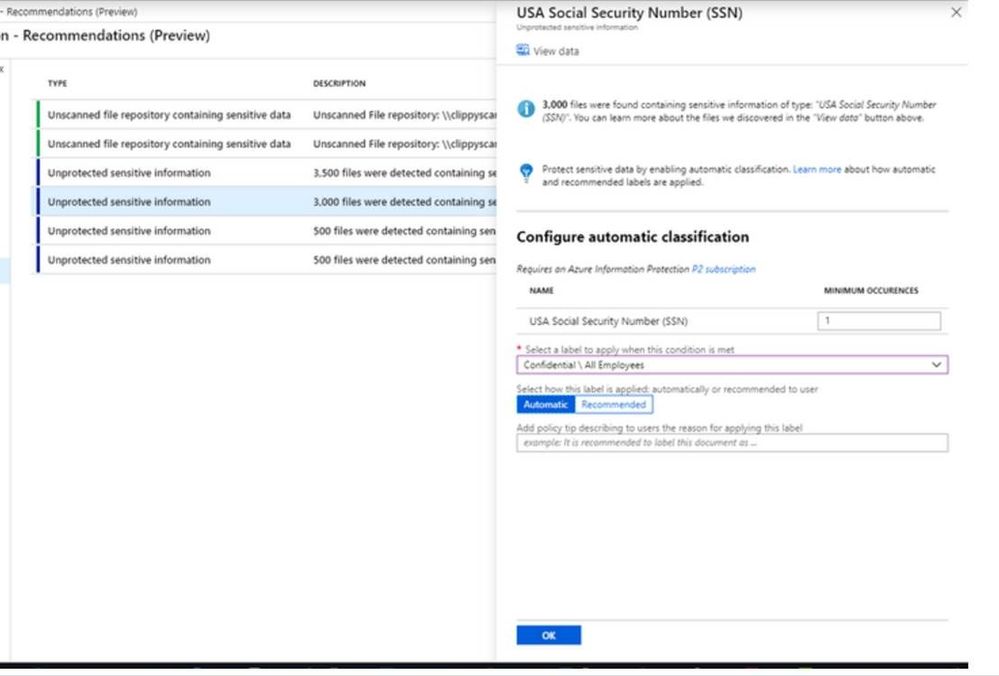Close the SSN panel with X
999x676 pixels.
pos(956,13)
